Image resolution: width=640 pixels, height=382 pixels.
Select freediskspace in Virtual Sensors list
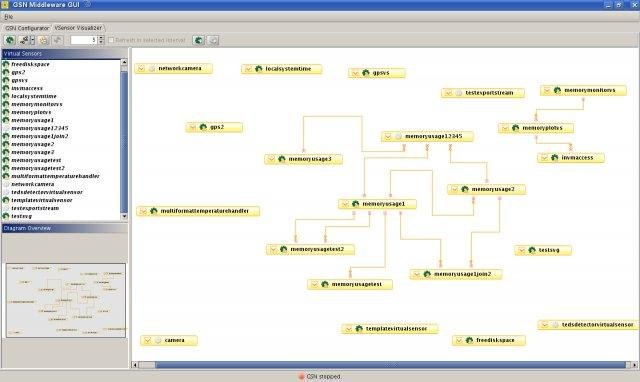pos(30,64)
